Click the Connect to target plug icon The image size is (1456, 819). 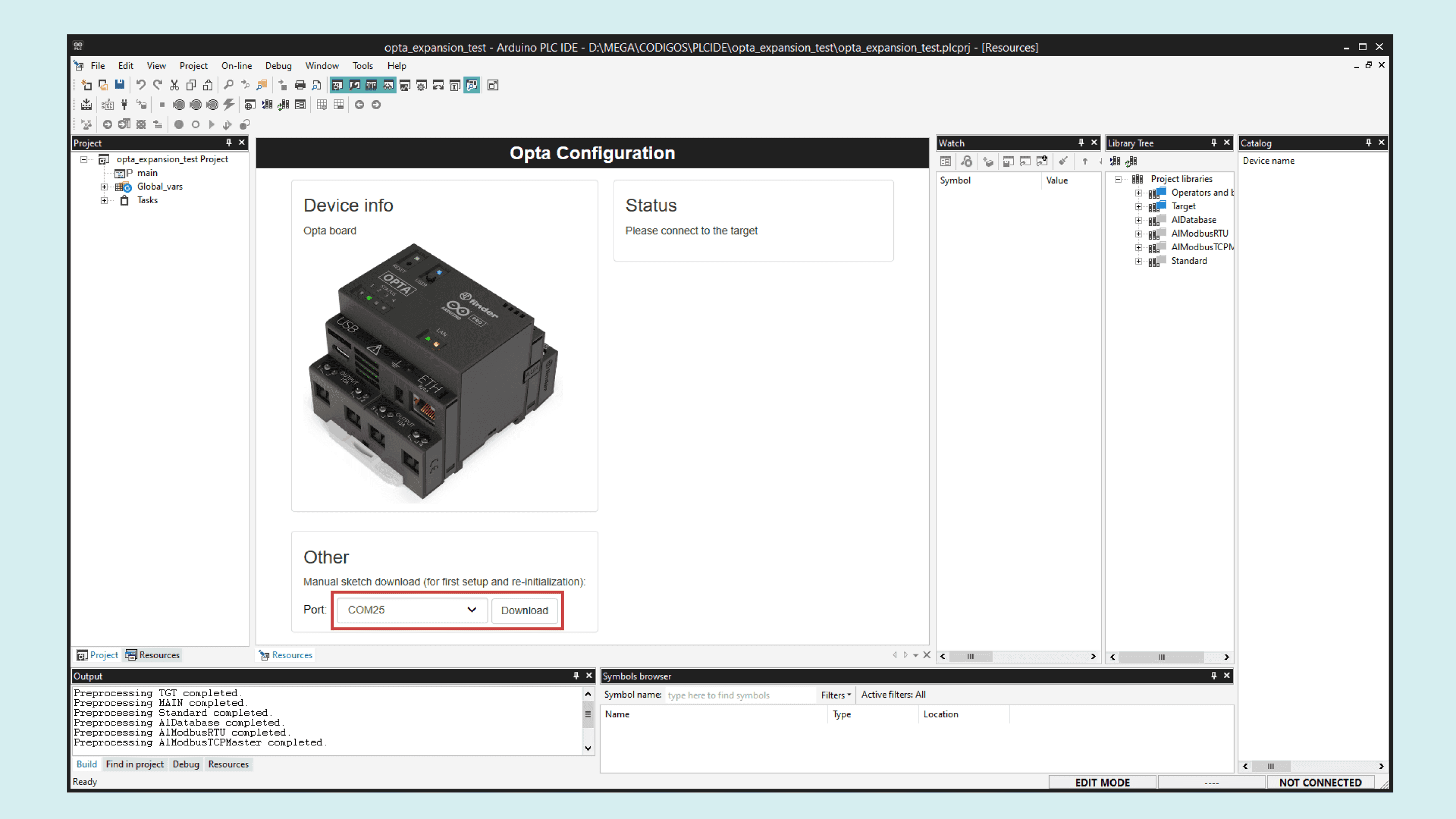click(x=124, y=105)
